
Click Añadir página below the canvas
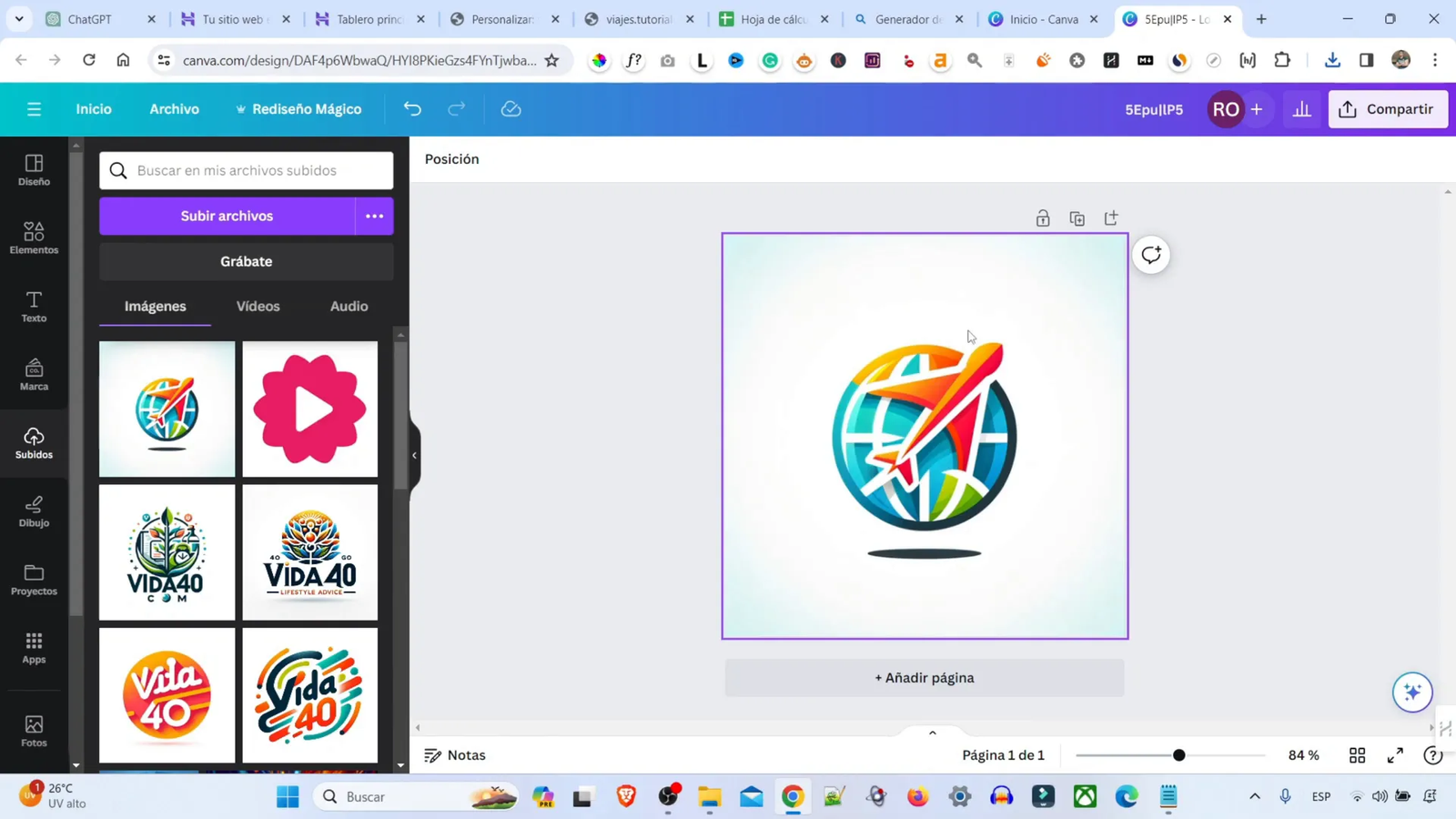point(924,677)
